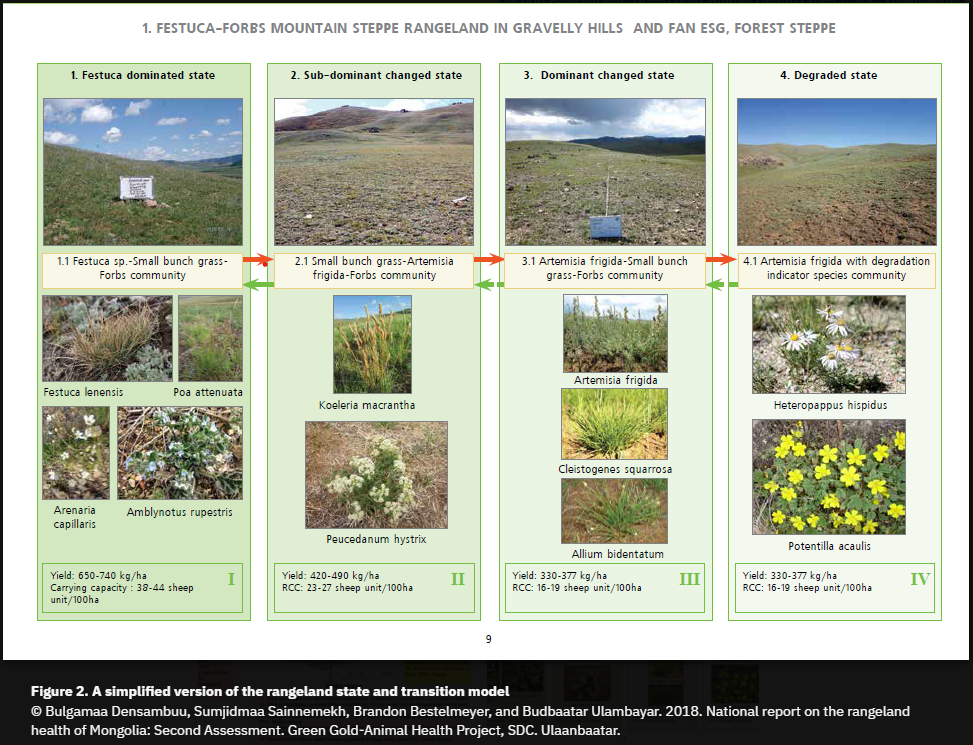The height and width of the screenshot is (745, 973).
Task: Click the Festuca lenensis grass photo
Action: (107, 338)
